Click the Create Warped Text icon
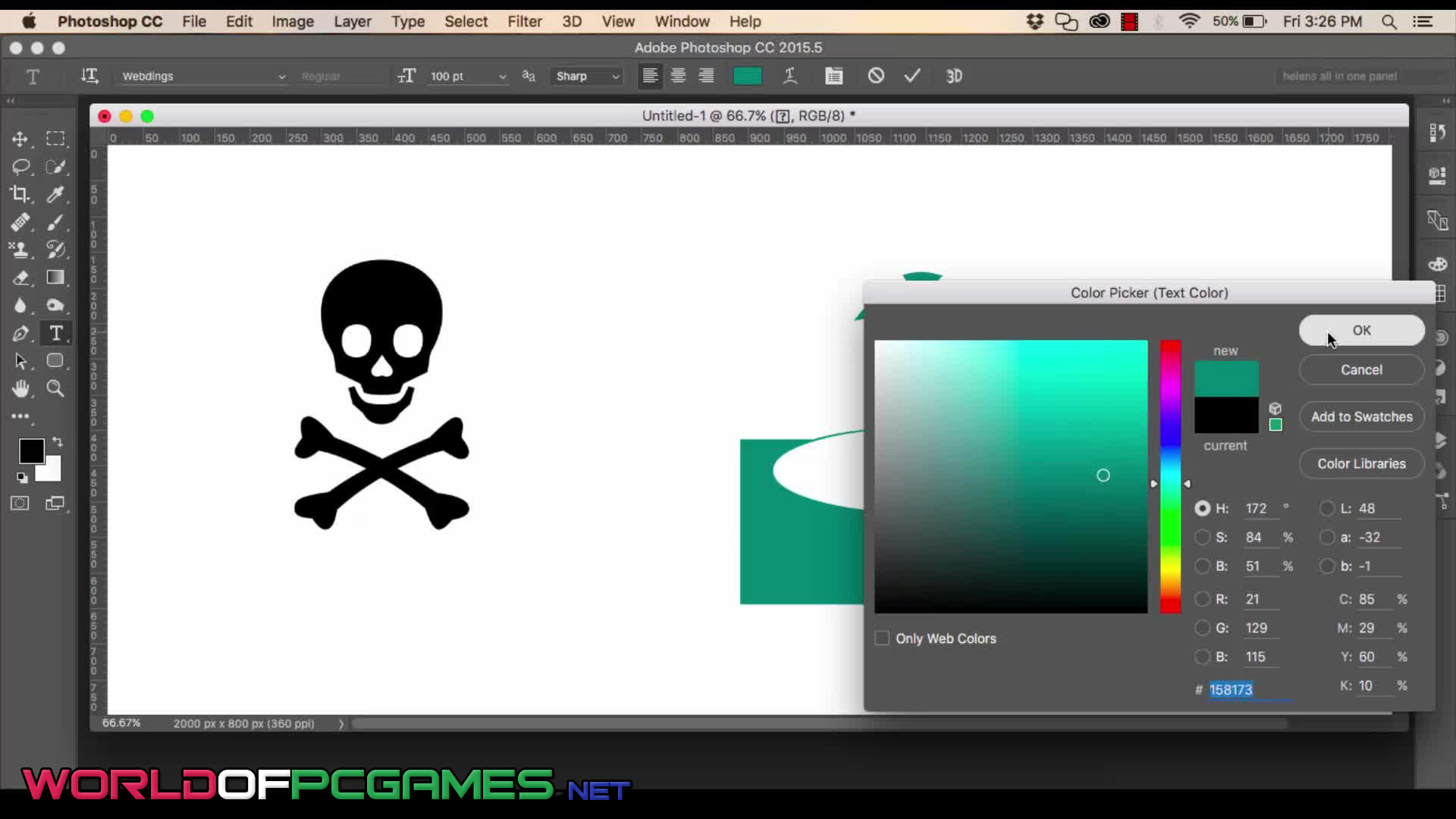 click(790, 76)
